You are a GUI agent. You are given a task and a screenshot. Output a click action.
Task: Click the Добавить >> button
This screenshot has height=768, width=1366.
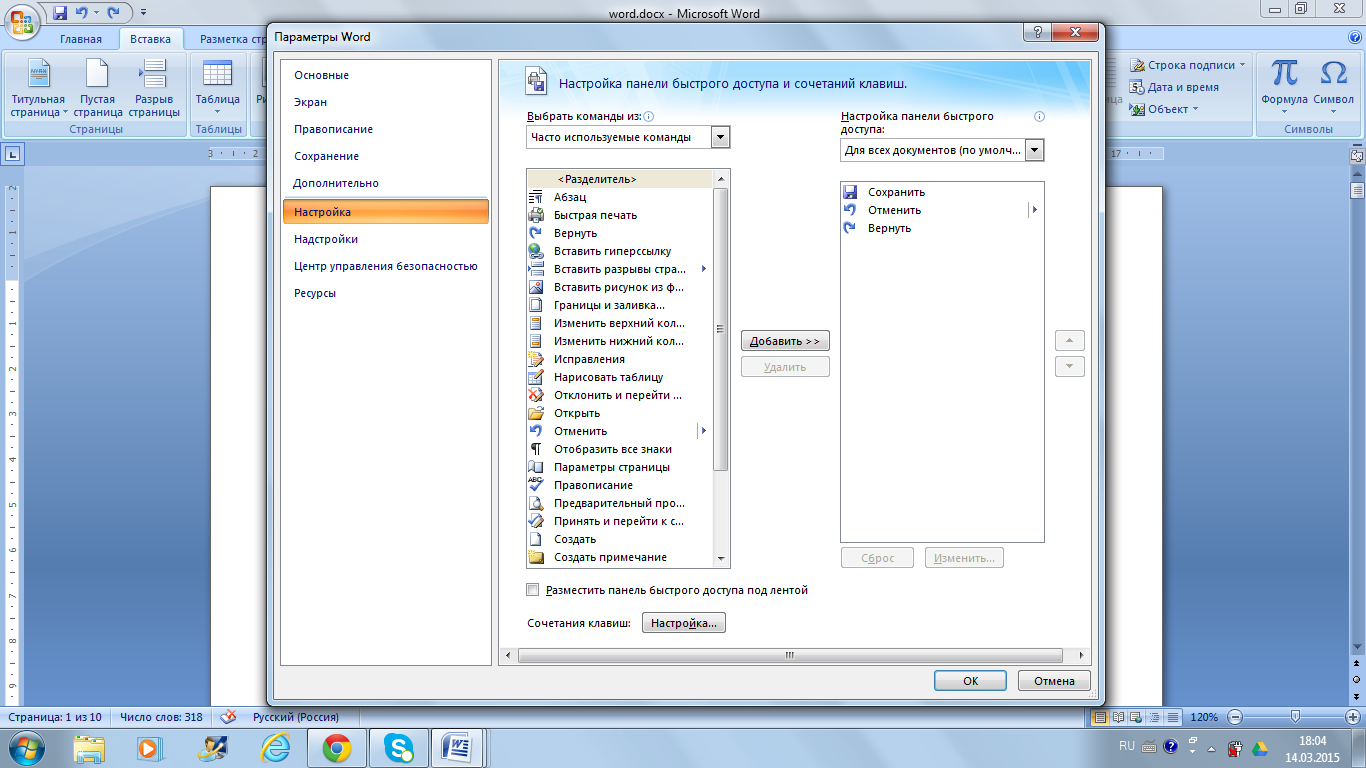[785, 341]
